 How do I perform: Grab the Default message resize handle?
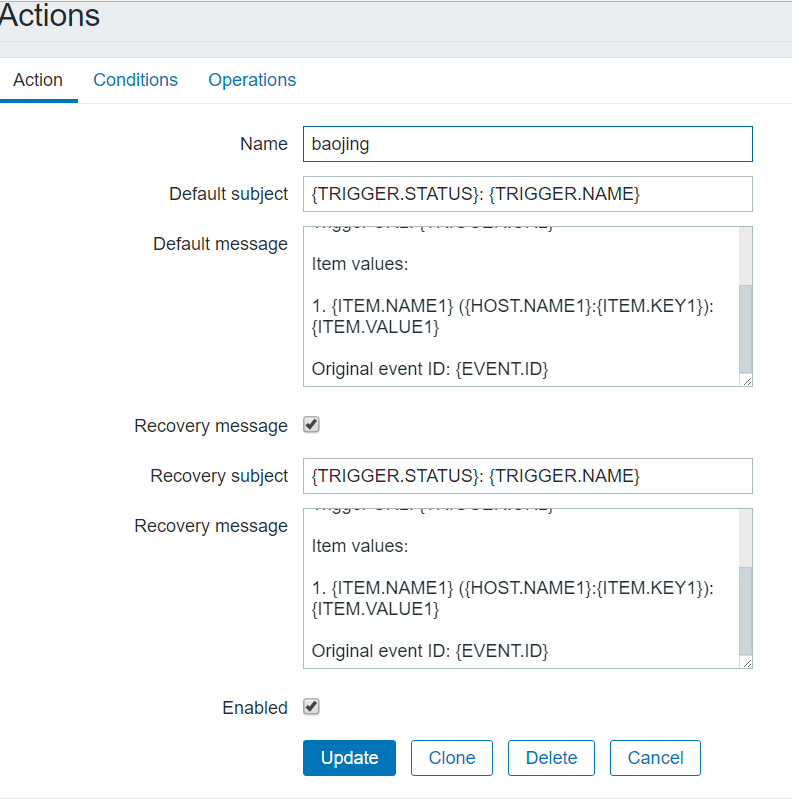point(747,381)
